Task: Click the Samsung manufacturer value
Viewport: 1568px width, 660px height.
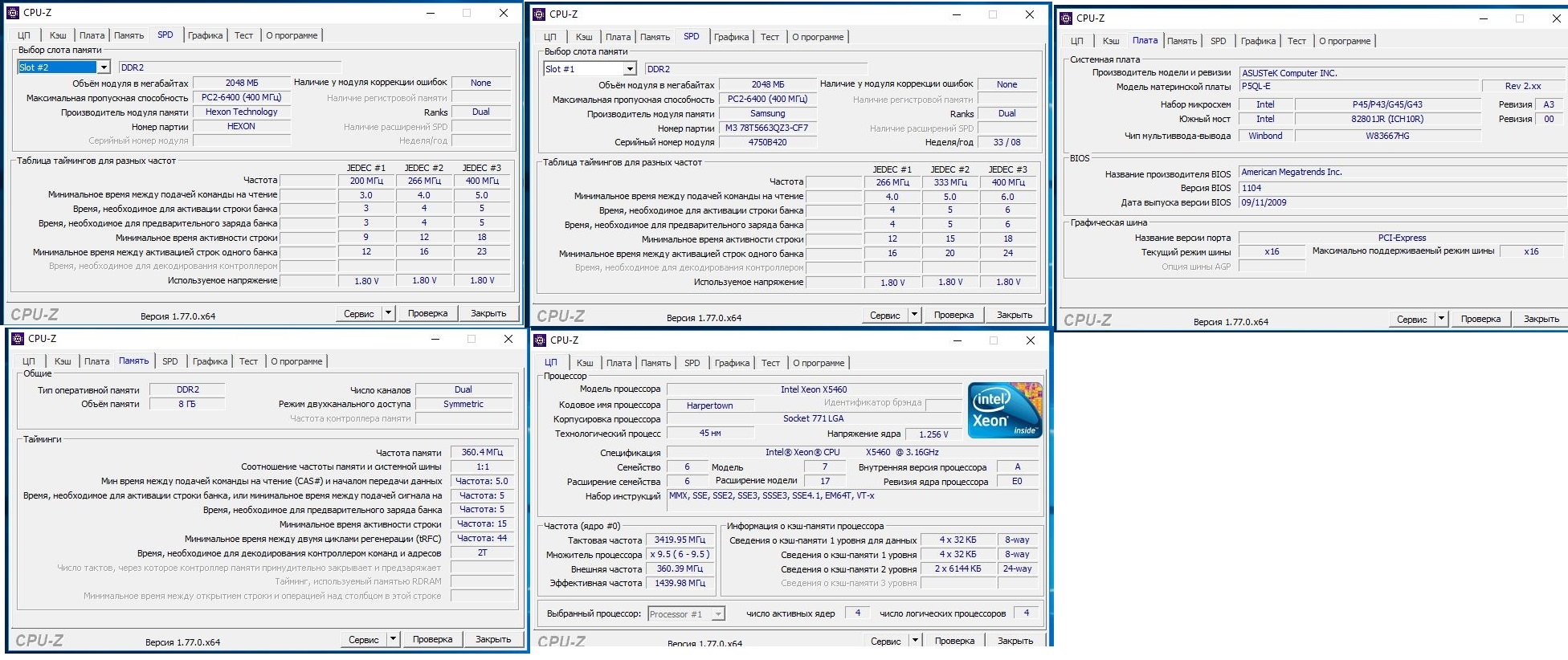Action: [768, 114]
